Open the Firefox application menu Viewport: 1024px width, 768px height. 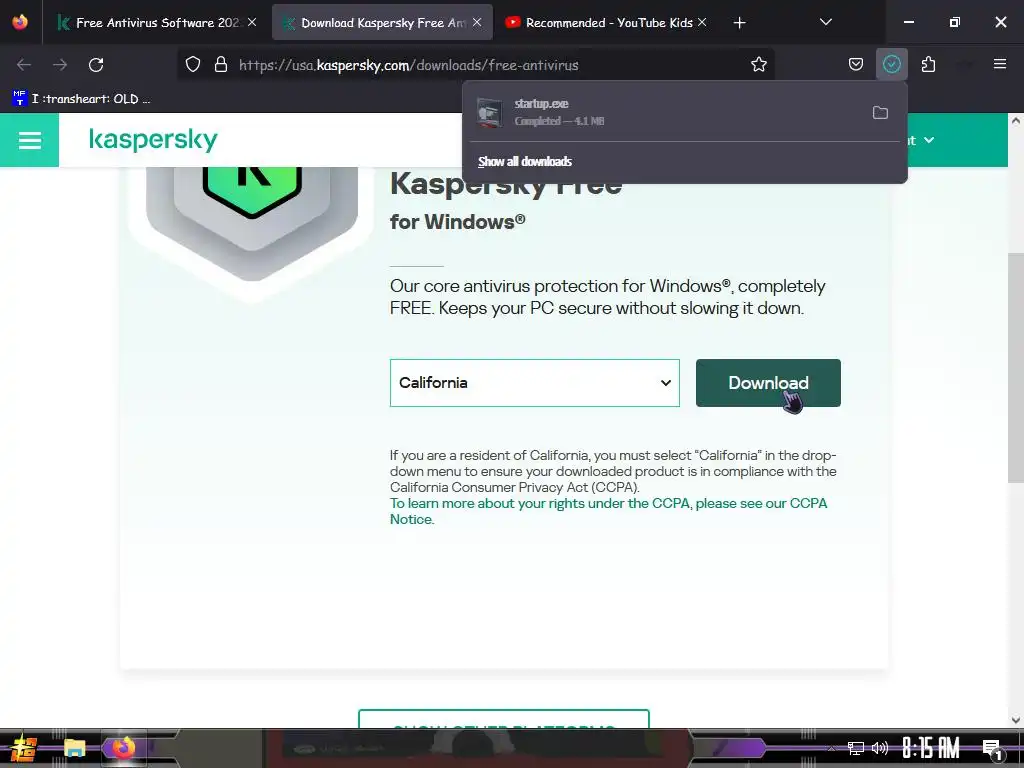[1000, 64]
